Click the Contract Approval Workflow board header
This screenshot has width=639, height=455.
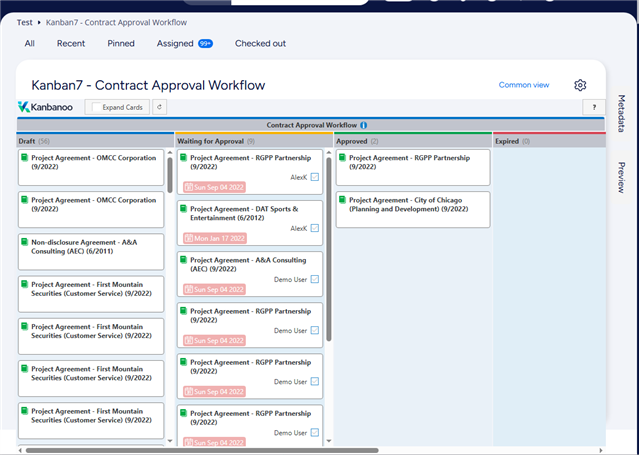point(311,125)
